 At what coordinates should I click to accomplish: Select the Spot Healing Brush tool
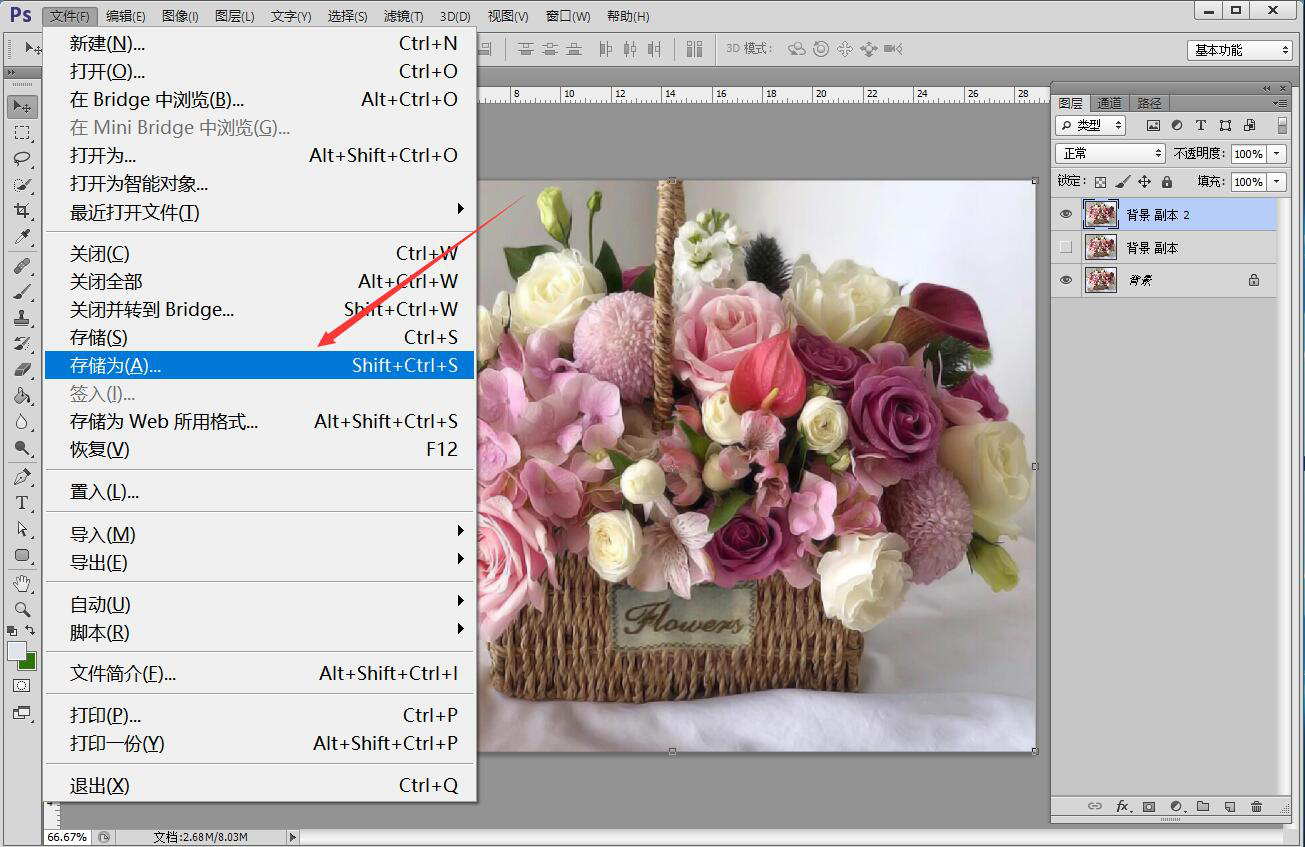pyautogui.click(x=22, y=266)
